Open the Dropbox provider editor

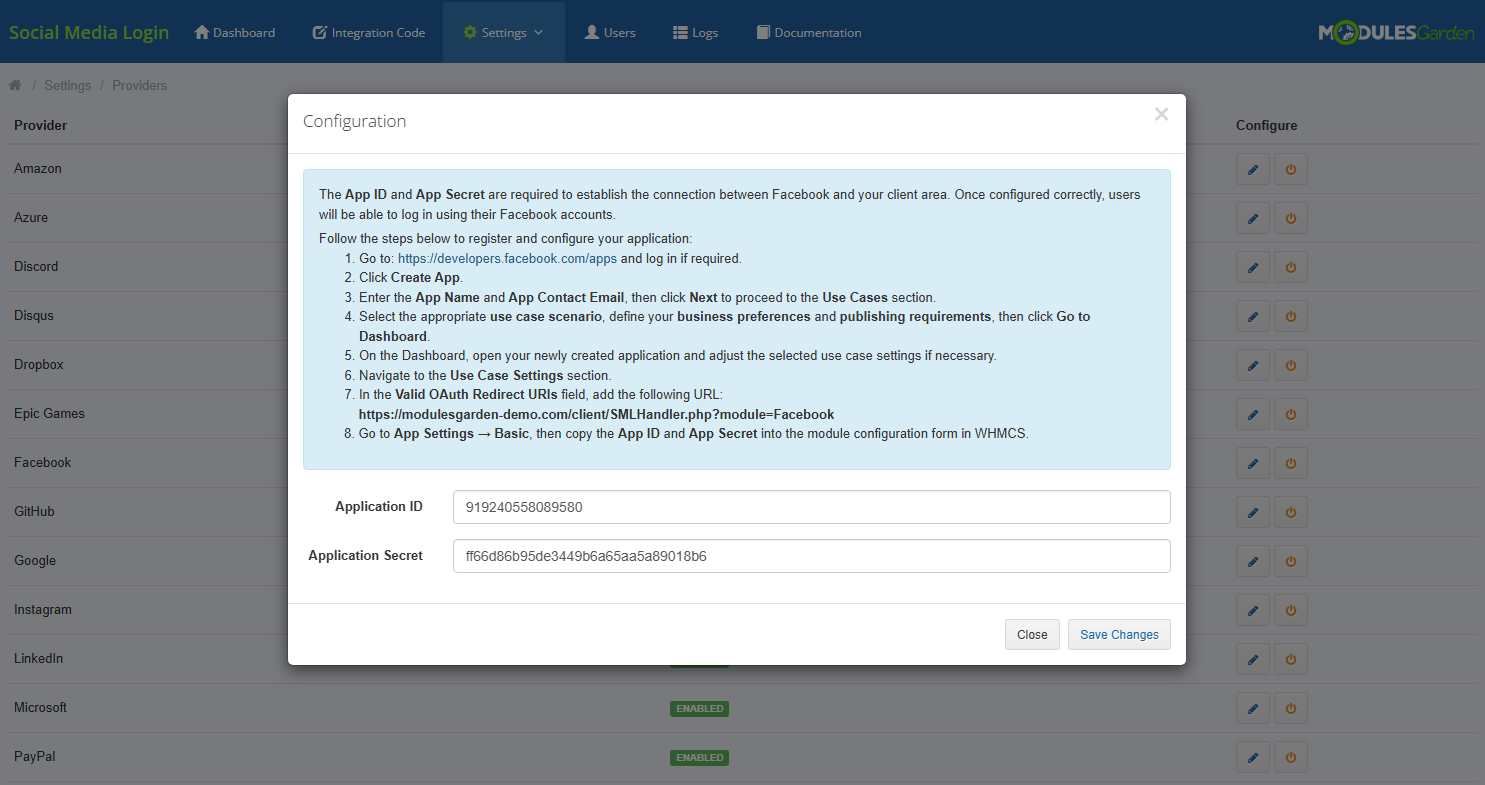tap(1253, 364)
